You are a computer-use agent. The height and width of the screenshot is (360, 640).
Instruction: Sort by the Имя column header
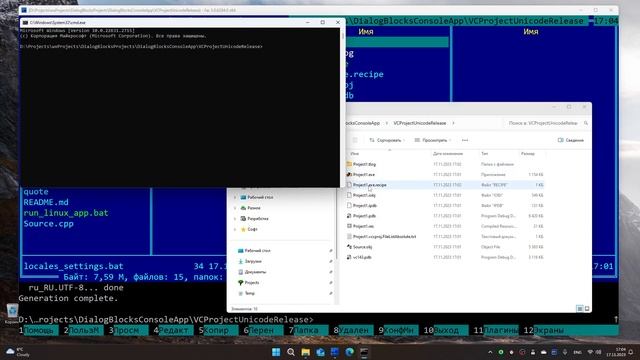coord(354,153)
